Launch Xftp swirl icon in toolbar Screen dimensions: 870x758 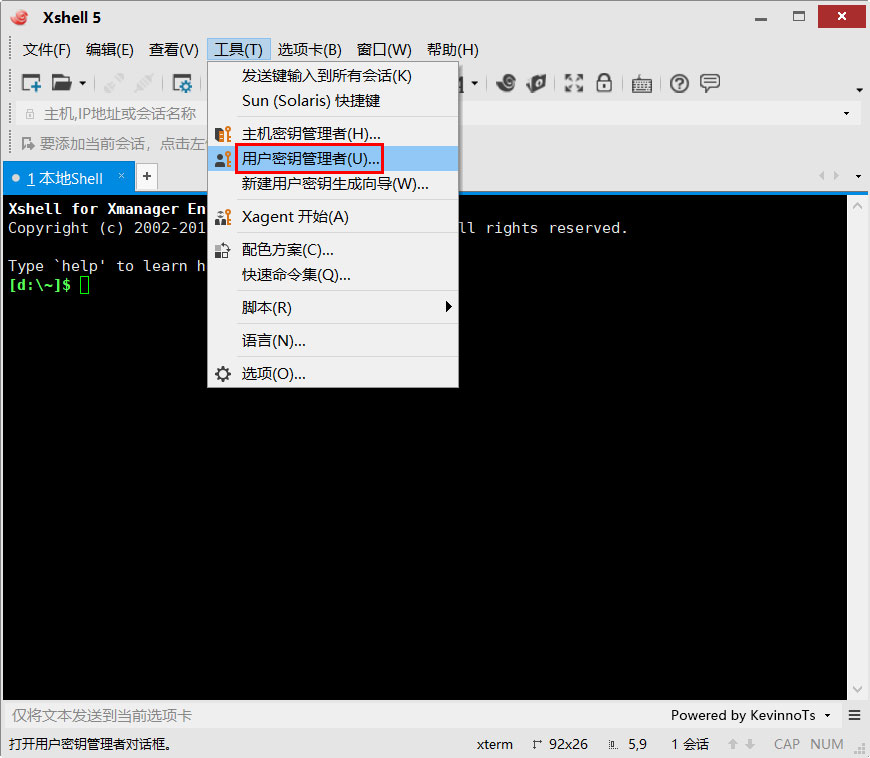click(505, 83)
